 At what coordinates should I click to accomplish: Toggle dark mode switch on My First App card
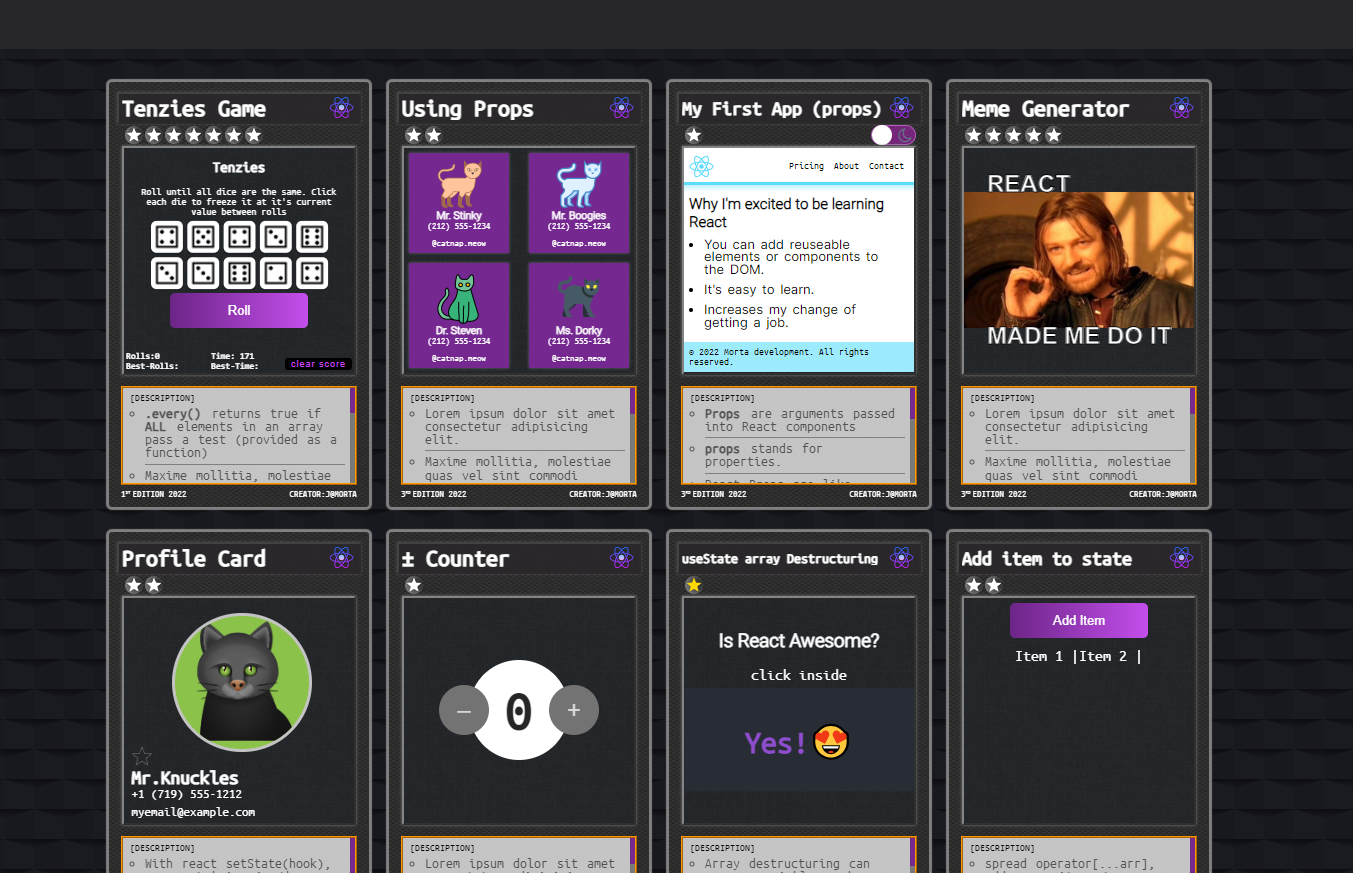tap(893, 135)
